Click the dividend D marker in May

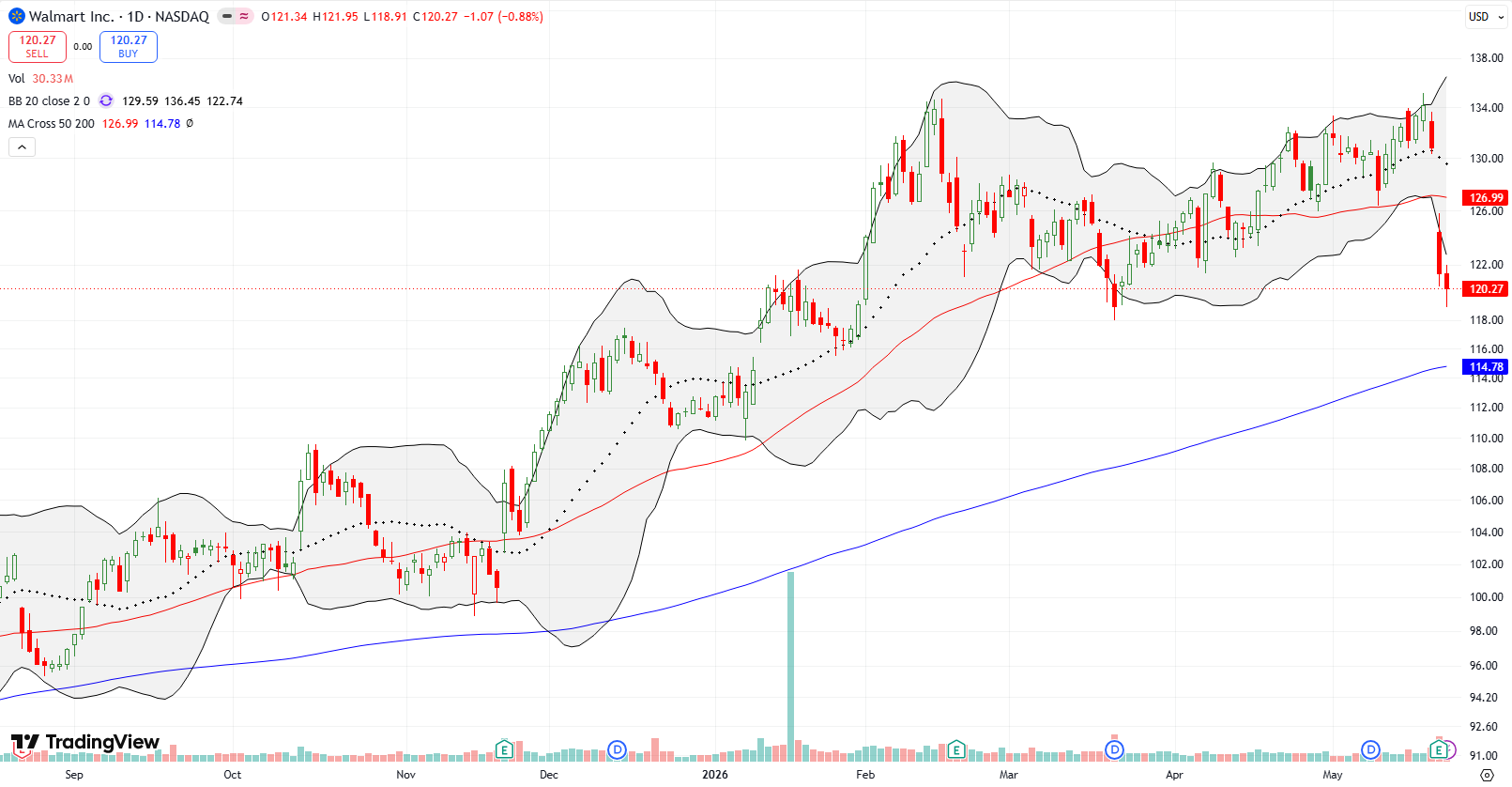1371,749
